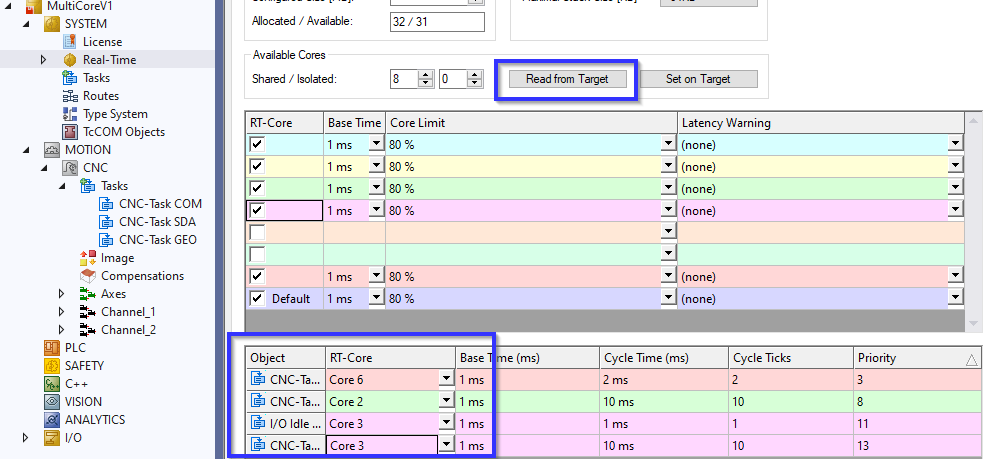Open Core Limit dropdown in Default row
The width and height of the screenshot is (984, 459).
pyautogui.click(x=668, y=298)
